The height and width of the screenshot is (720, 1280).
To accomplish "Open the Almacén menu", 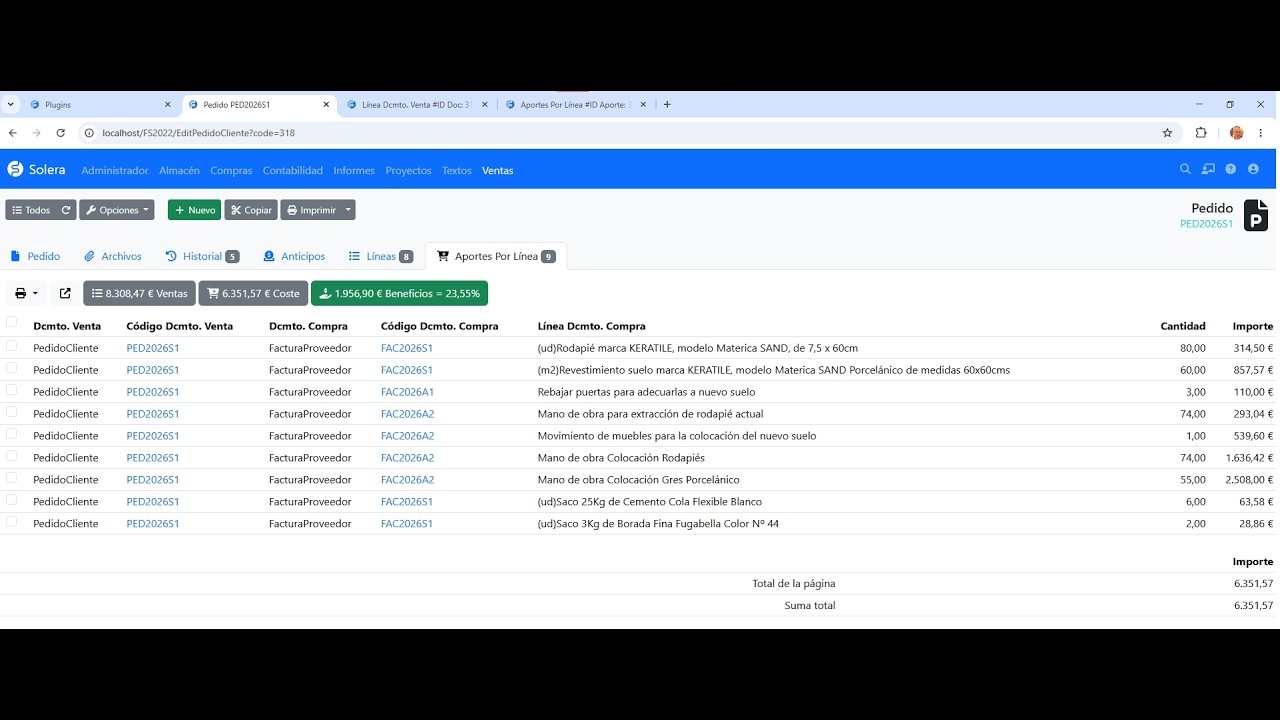I will tap(179, 170).
